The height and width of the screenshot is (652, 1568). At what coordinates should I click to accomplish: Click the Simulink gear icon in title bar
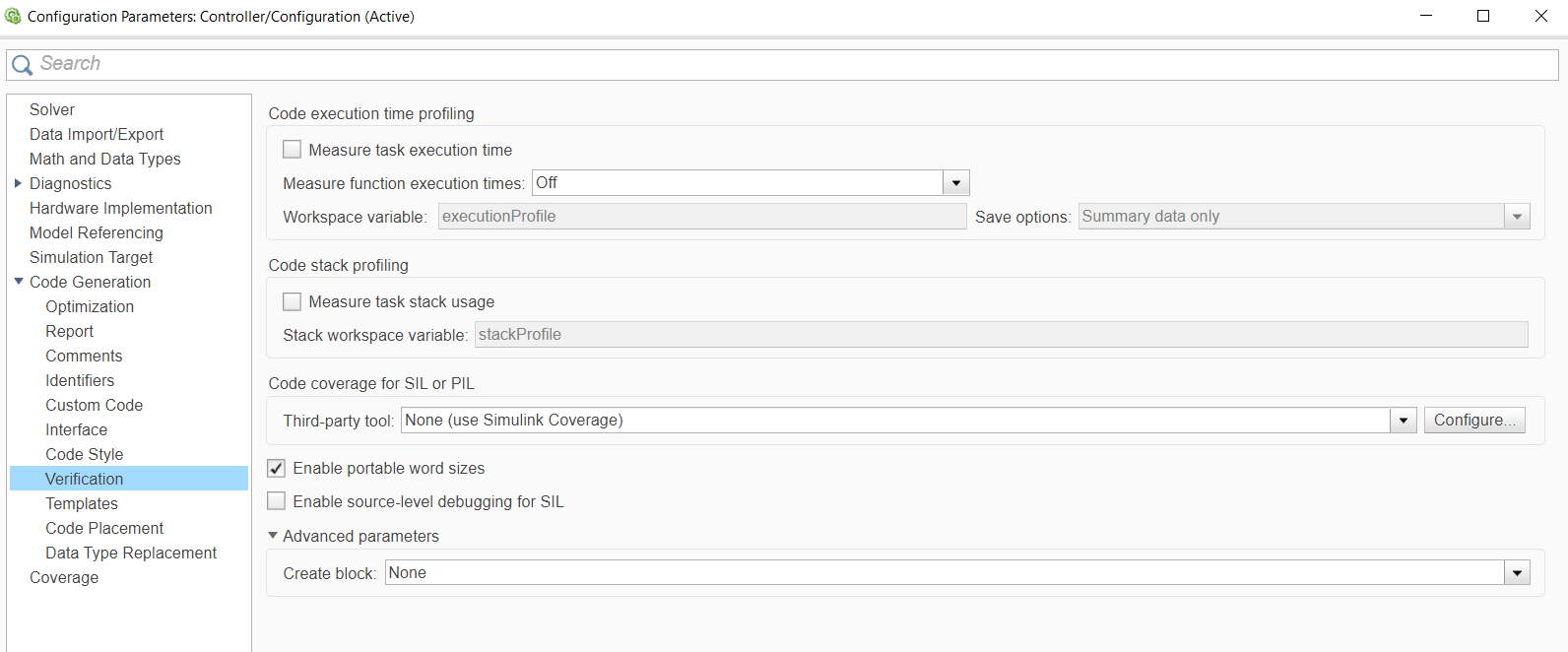13,16
